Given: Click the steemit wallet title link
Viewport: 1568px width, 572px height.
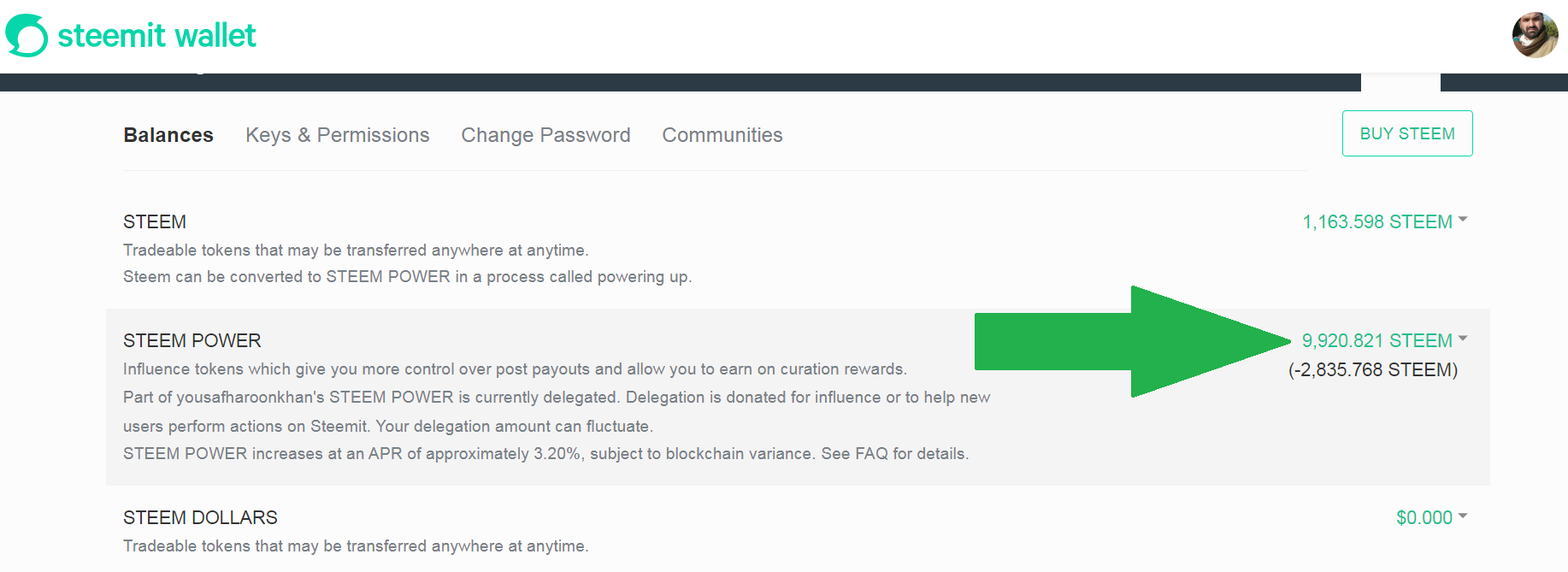Looking at the screenshot, I should [156, 36].
